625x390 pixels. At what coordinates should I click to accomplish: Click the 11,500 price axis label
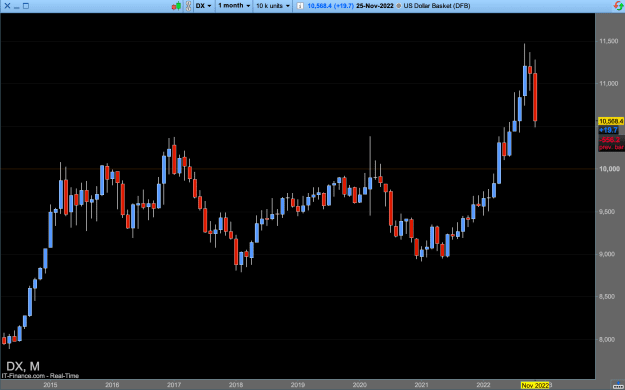[x=609, y=41]
